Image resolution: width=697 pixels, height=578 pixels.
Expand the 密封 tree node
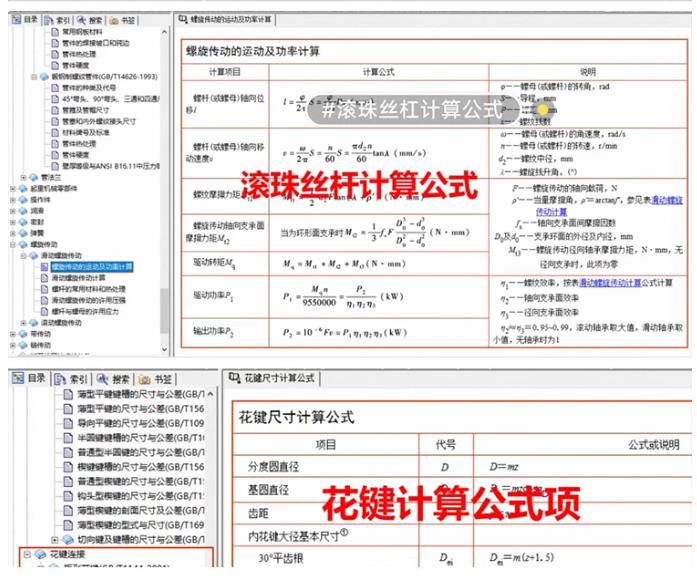(x=12, y=222)
